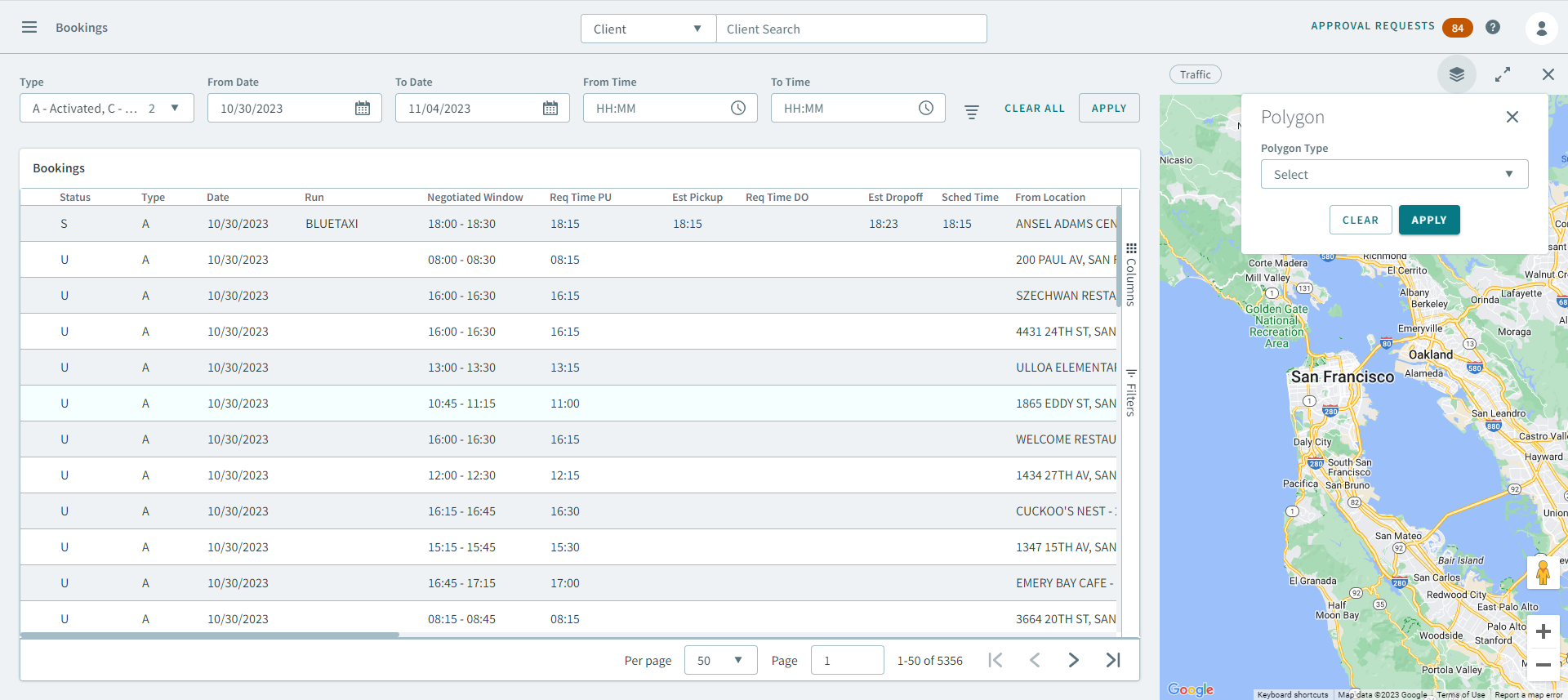The width and height of the screenshot is (1568, 700).
Task: Click Apply in the Polygon panel
Action: [x=1428, y=220]
